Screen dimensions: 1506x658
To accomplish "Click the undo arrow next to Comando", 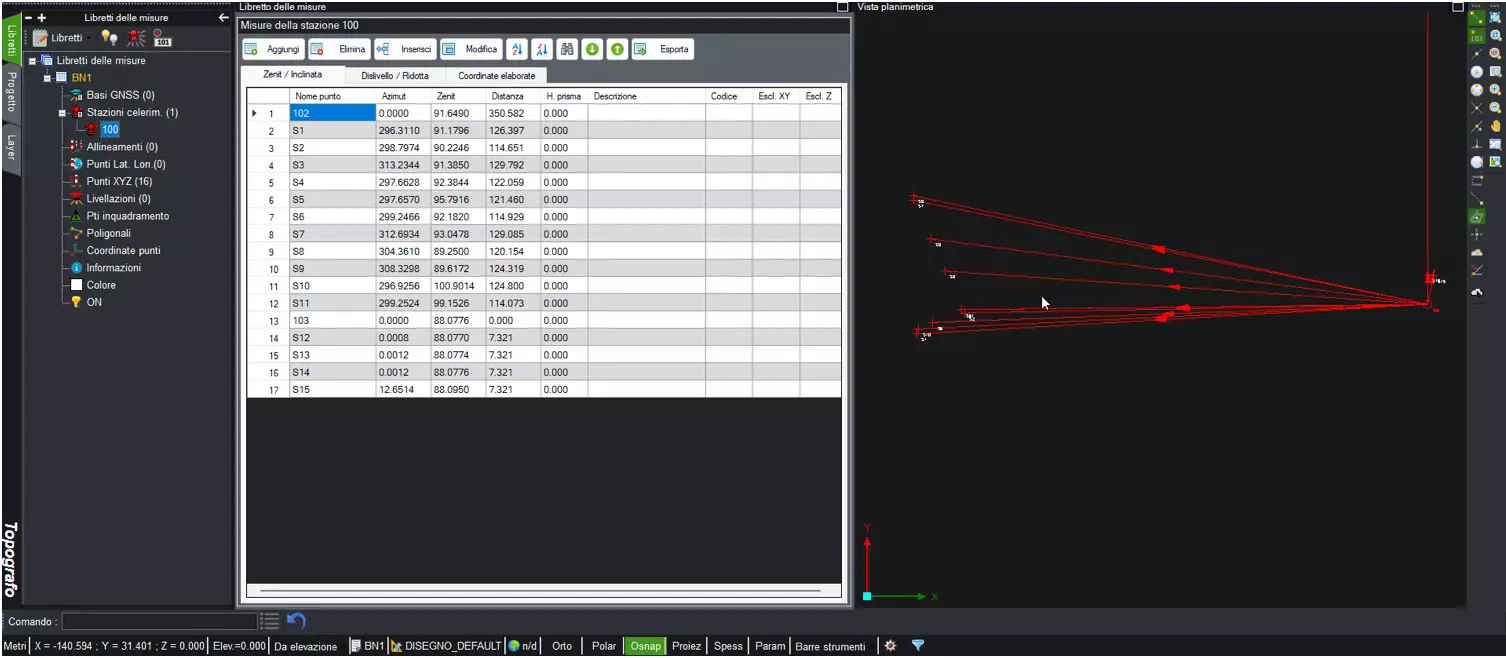I will point(296,621).
